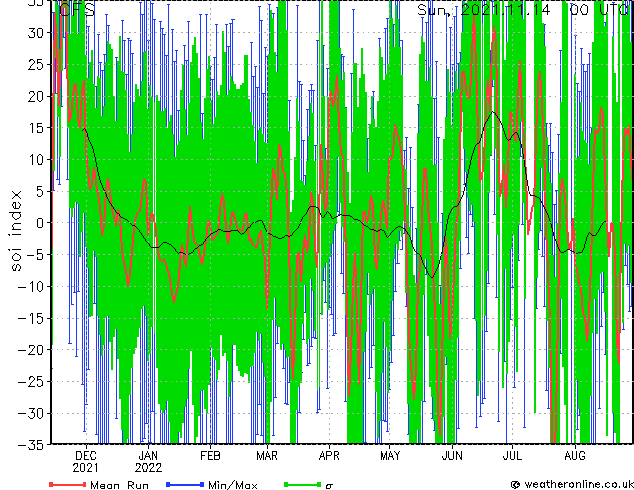Click the y-axis value -20
Image resolution: width=634 pixels, height=490 pixels.
tap(31, 350)
